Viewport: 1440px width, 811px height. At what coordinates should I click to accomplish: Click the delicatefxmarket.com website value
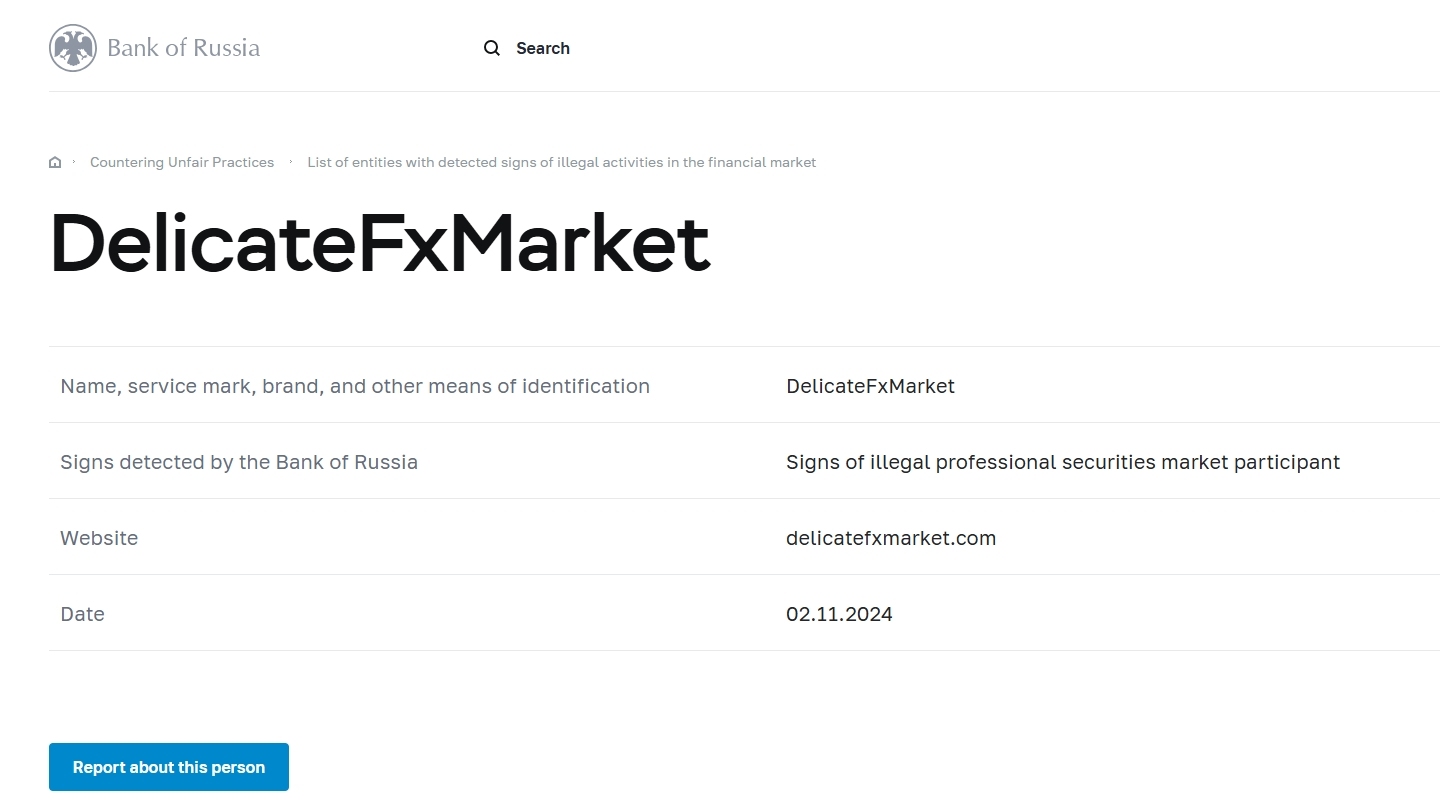tap(891, 538)
